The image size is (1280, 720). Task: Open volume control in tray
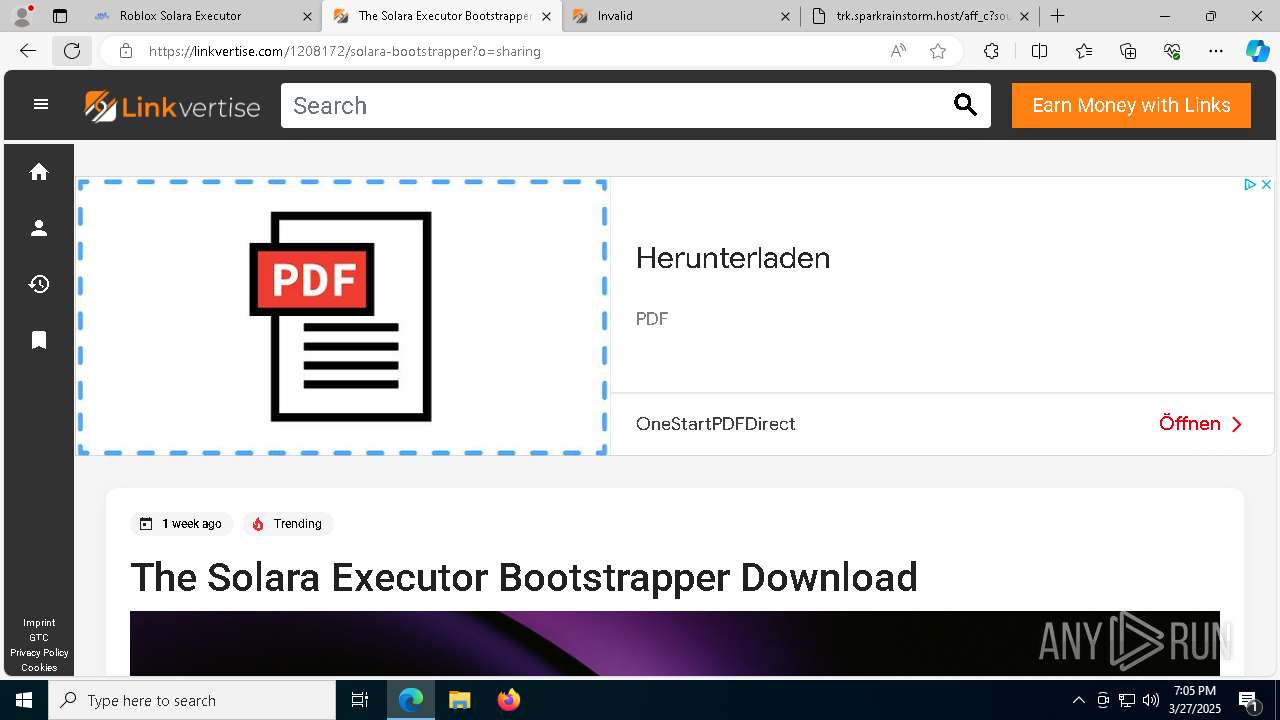[x=1151, y=700]
